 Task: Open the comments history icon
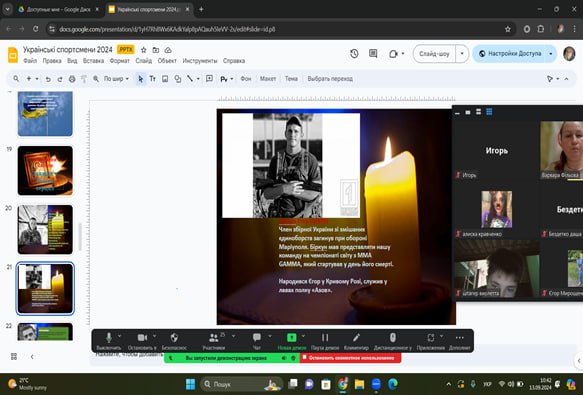pyautogui.click(x=373, y=54)
